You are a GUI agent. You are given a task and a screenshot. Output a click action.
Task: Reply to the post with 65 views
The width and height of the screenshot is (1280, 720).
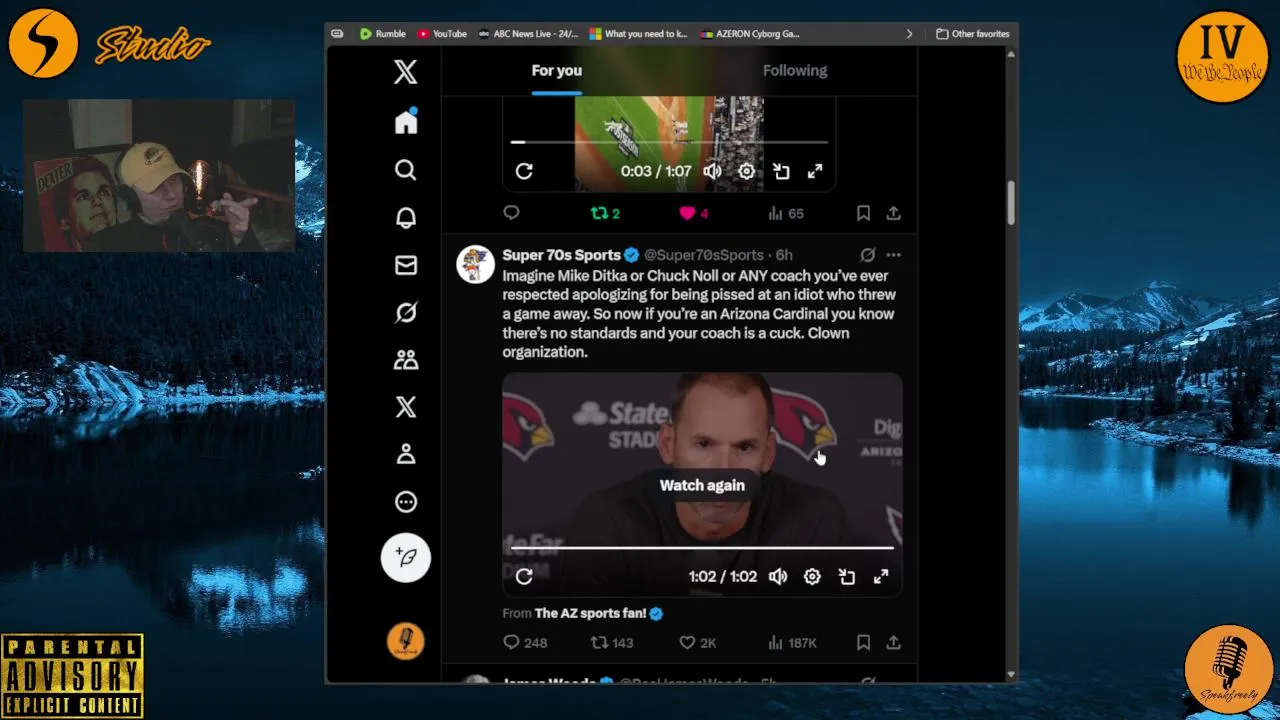coord(511,213)
